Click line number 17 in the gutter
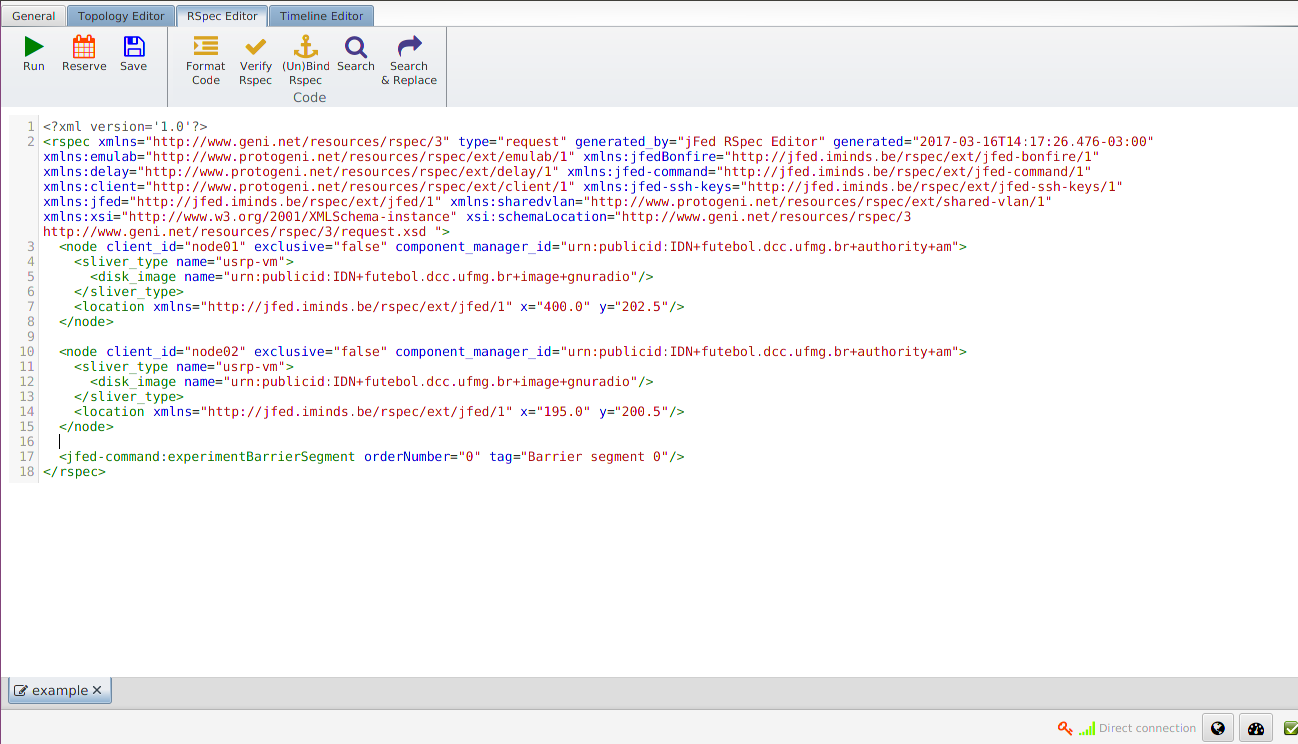1298x744 pixels. pyautogui.click(x=28, y=456)
